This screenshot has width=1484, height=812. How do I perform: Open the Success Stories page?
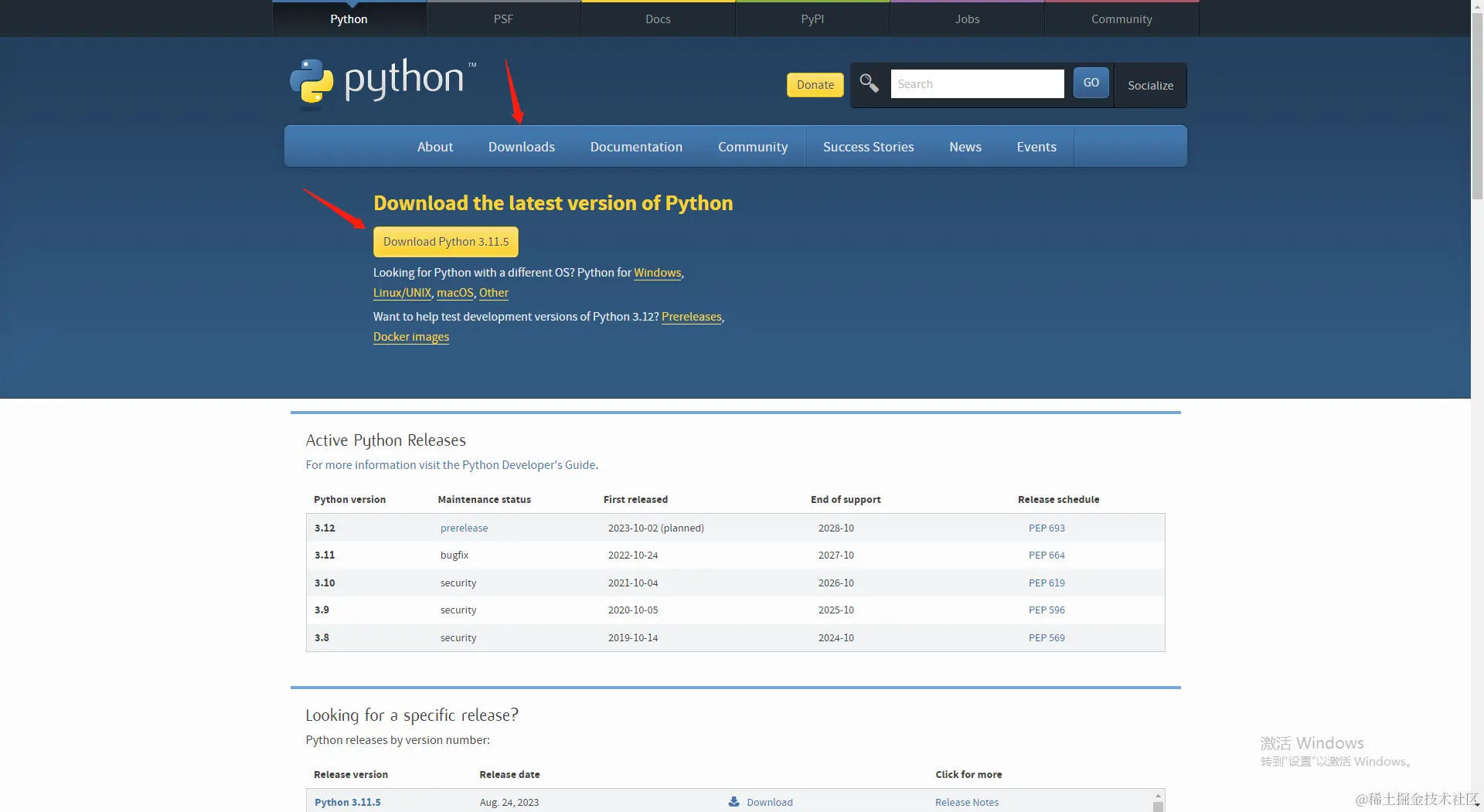click(868, 146)
